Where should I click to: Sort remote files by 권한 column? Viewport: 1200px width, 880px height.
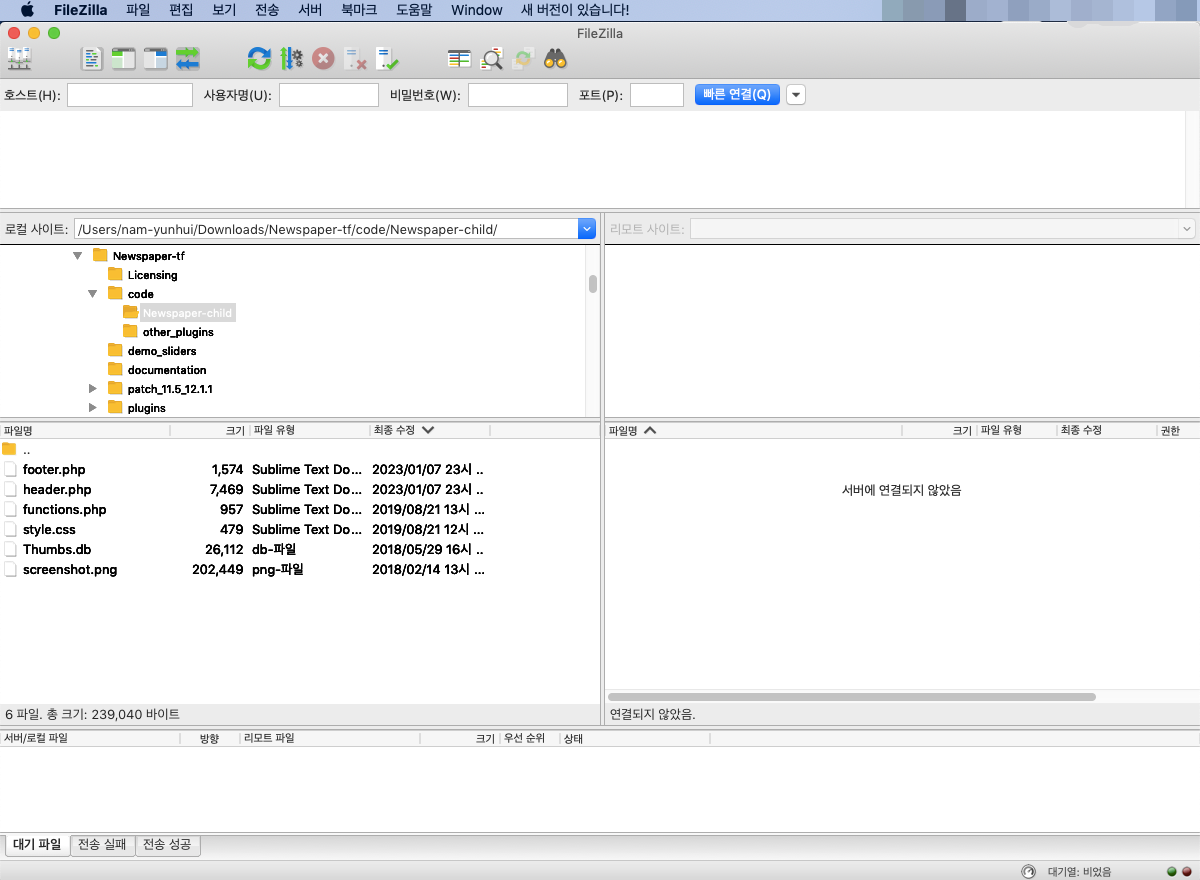tap(1177, 430)
